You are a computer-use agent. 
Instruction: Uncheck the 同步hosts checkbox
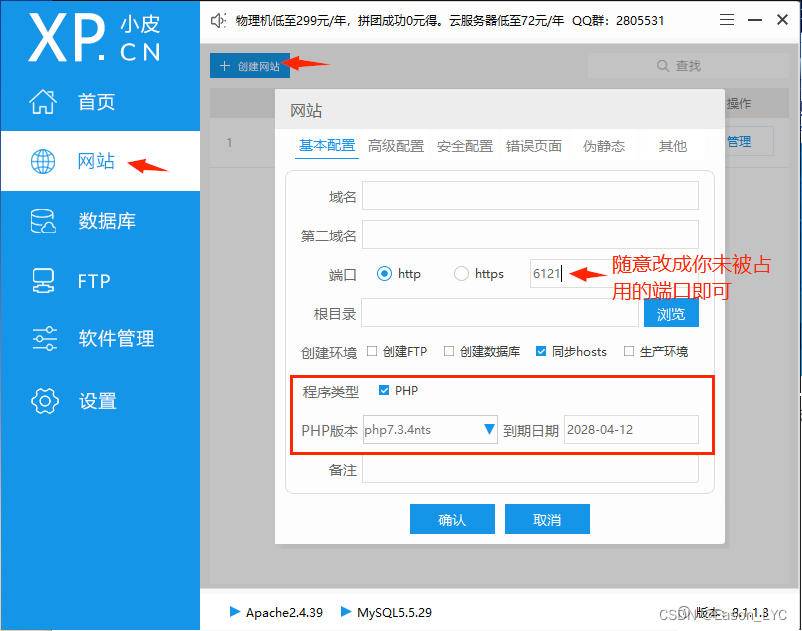(541, 351)
